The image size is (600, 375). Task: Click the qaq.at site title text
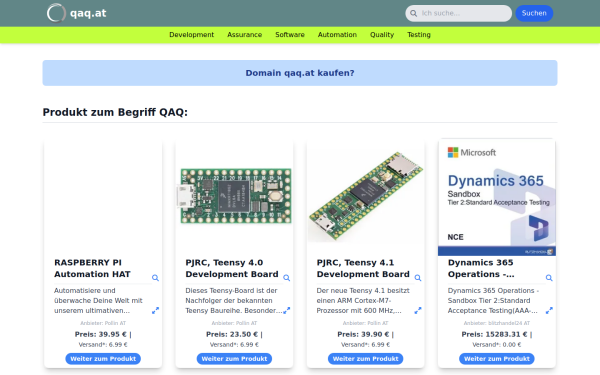[x=88, y=13]
